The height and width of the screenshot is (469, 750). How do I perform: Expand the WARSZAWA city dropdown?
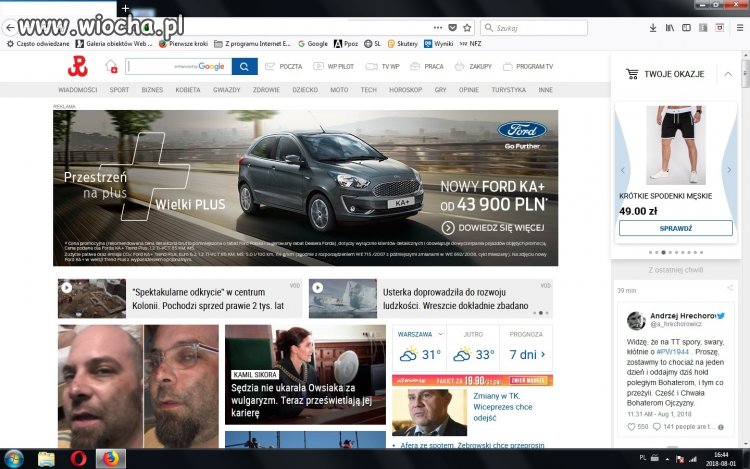point(420,334)
